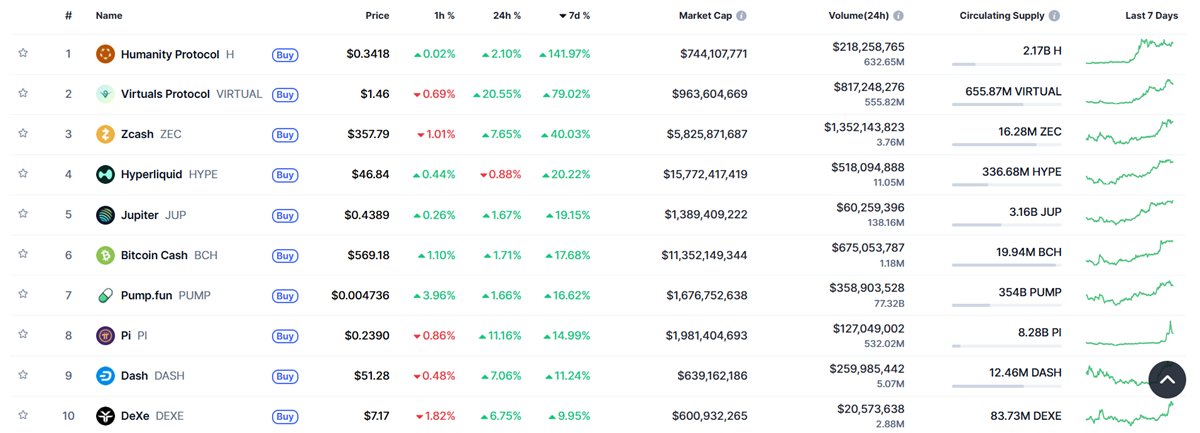Click Hyperliquid volume $518,094,888

(868, 167)
